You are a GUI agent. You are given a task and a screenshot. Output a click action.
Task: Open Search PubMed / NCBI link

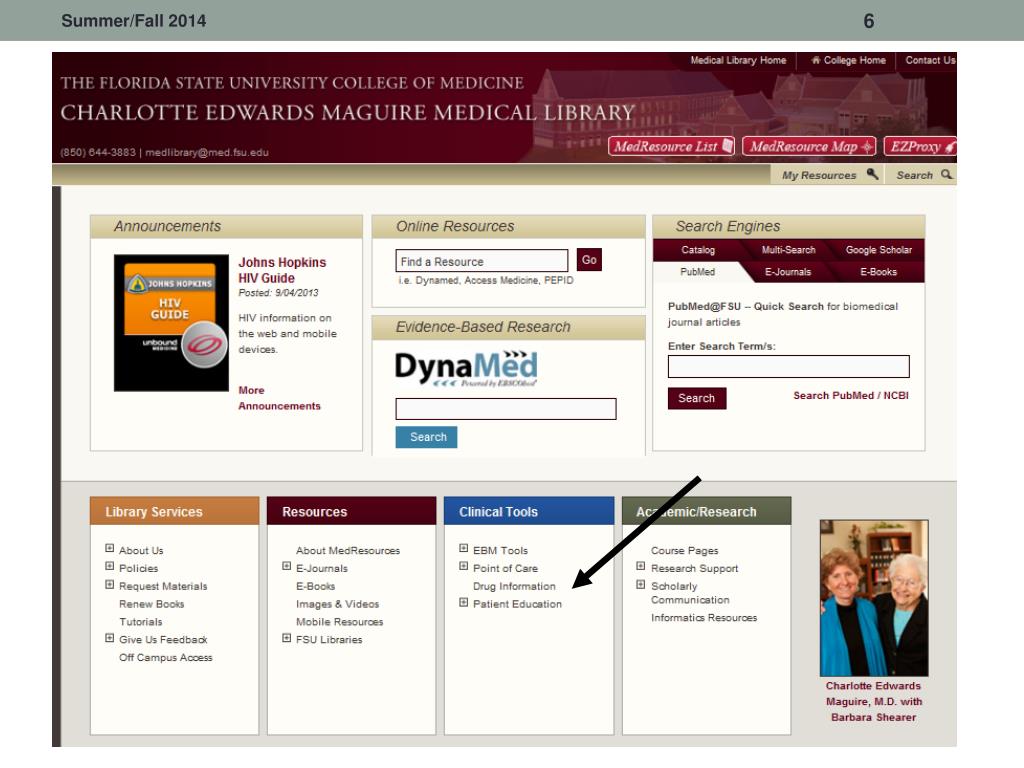[850, 396]
